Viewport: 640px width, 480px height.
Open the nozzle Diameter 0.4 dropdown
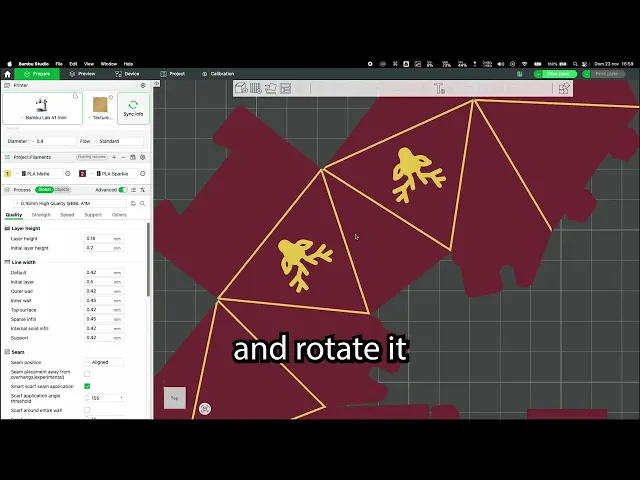pyautogui.click(x=53, y=141)
